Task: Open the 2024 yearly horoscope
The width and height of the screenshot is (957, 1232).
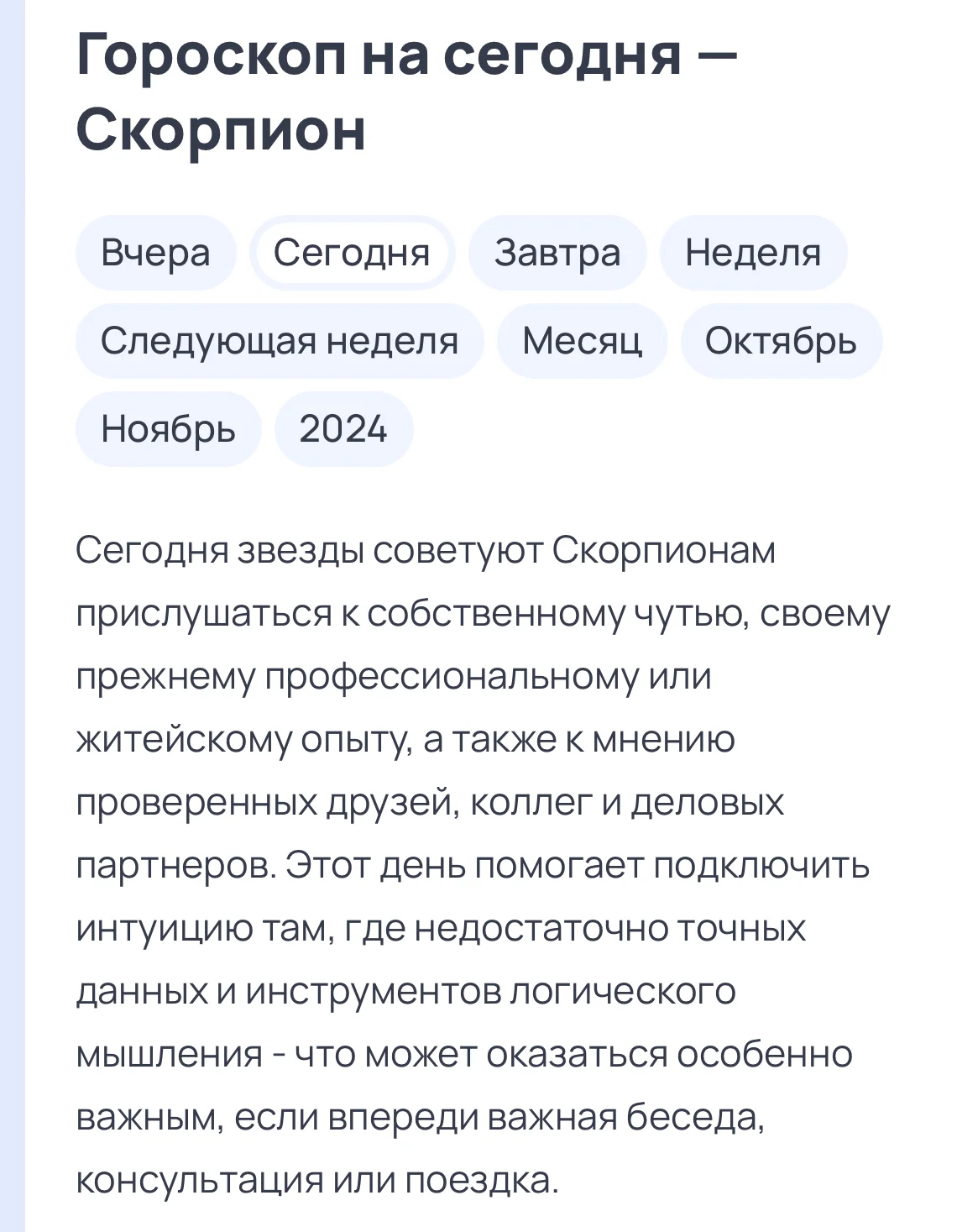Action: pos(343,429)
